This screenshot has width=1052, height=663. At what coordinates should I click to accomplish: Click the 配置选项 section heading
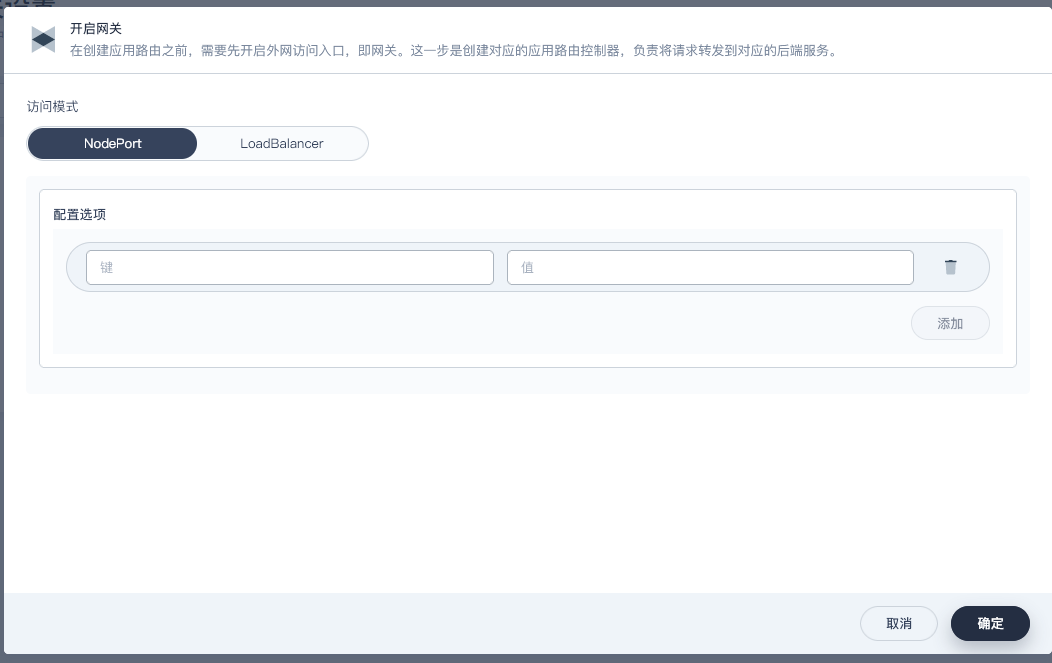[79, 214]
